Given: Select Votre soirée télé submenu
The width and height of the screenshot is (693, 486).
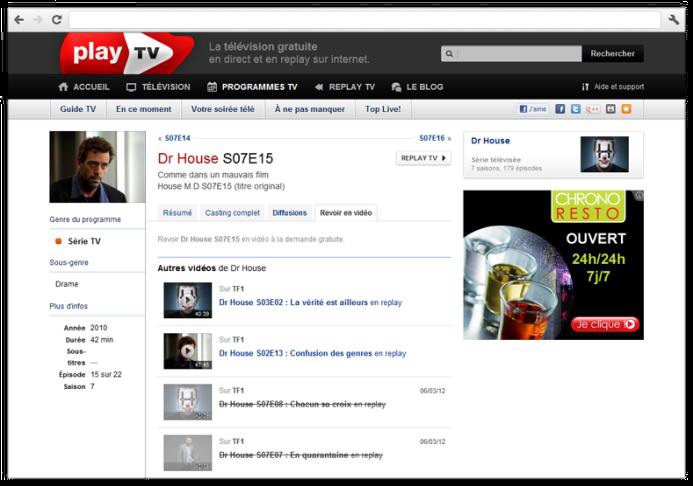Looking at the screenshot, I should point(223,109).
